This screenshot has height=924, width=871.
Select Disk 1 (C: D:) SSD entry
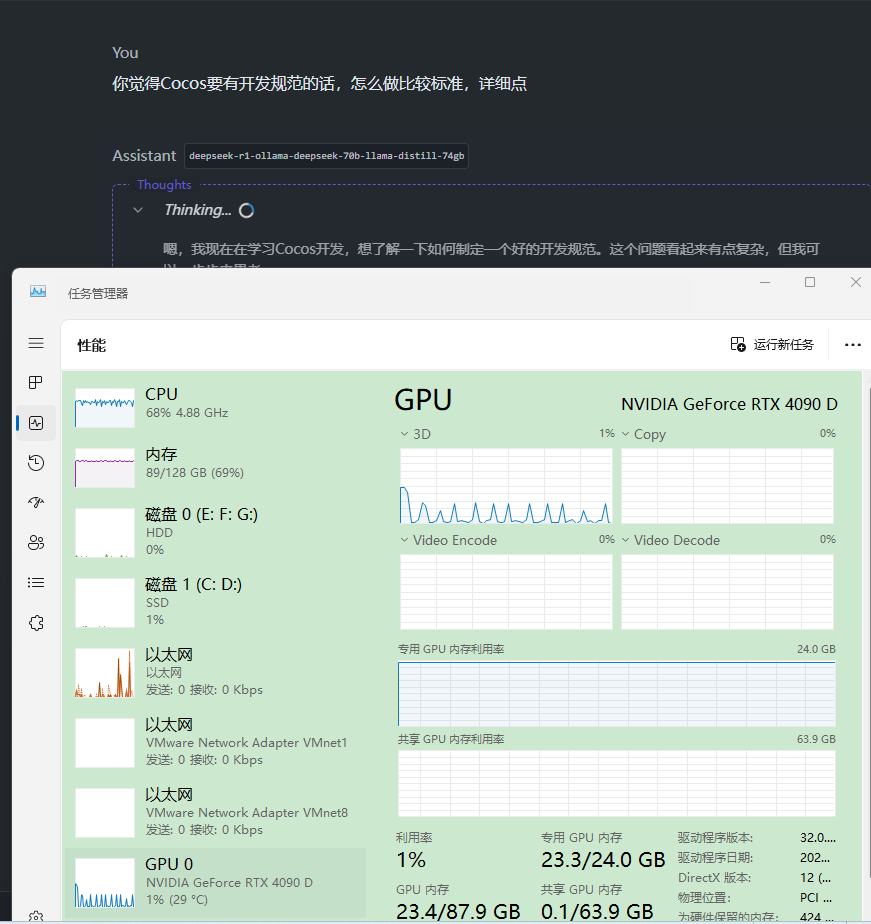[x=216, y=602]
